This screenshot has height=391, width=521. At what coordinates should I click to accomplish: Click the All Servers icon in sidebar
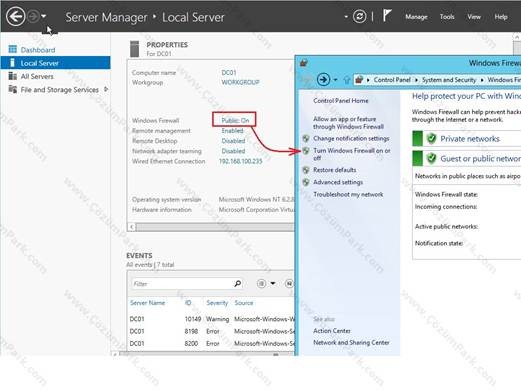[13, 76]
